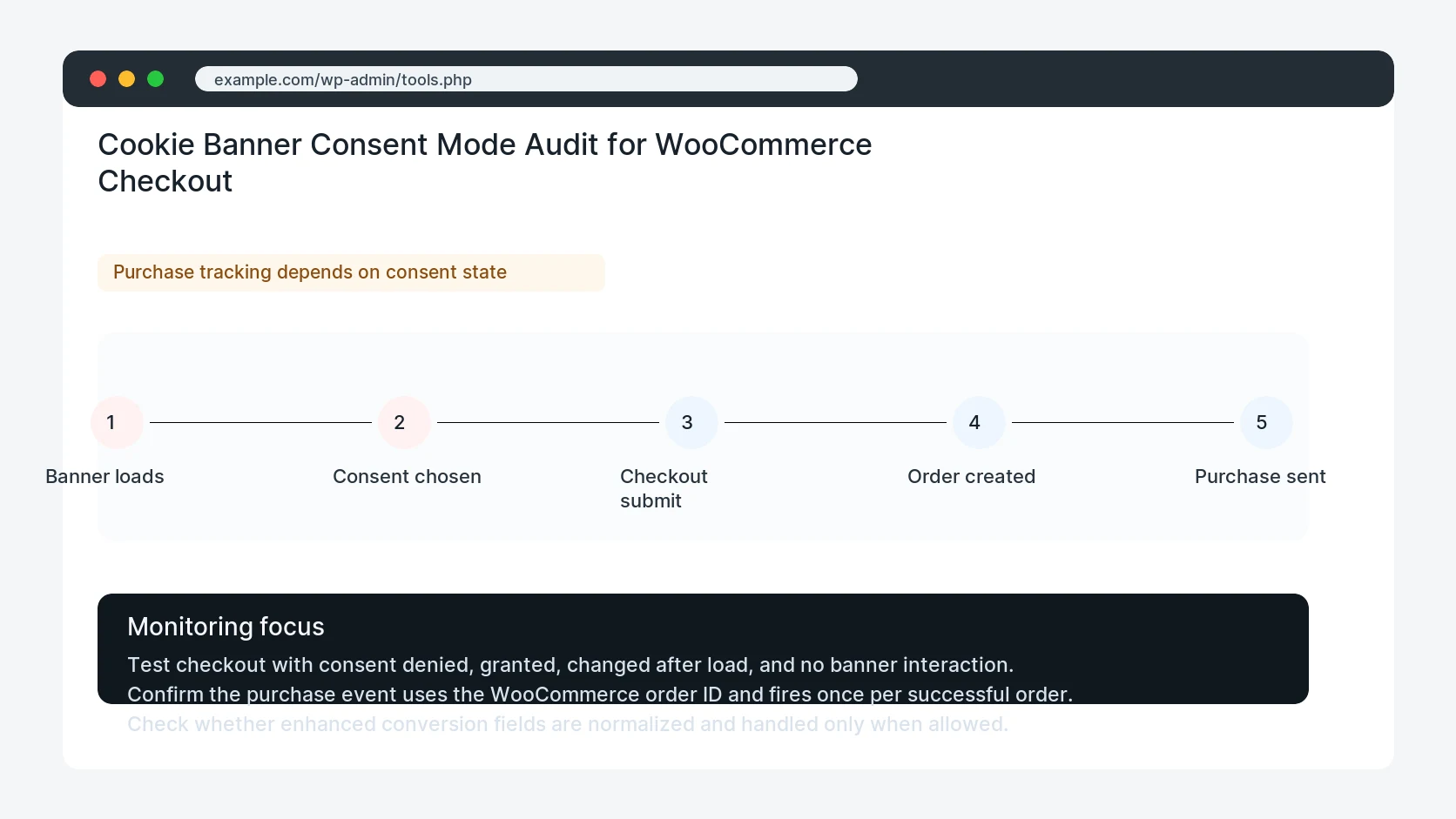This screenshot has height=819, width=1456.
Task: Click the 'Checkout submit' step label
Action: [x=664, y=489]
